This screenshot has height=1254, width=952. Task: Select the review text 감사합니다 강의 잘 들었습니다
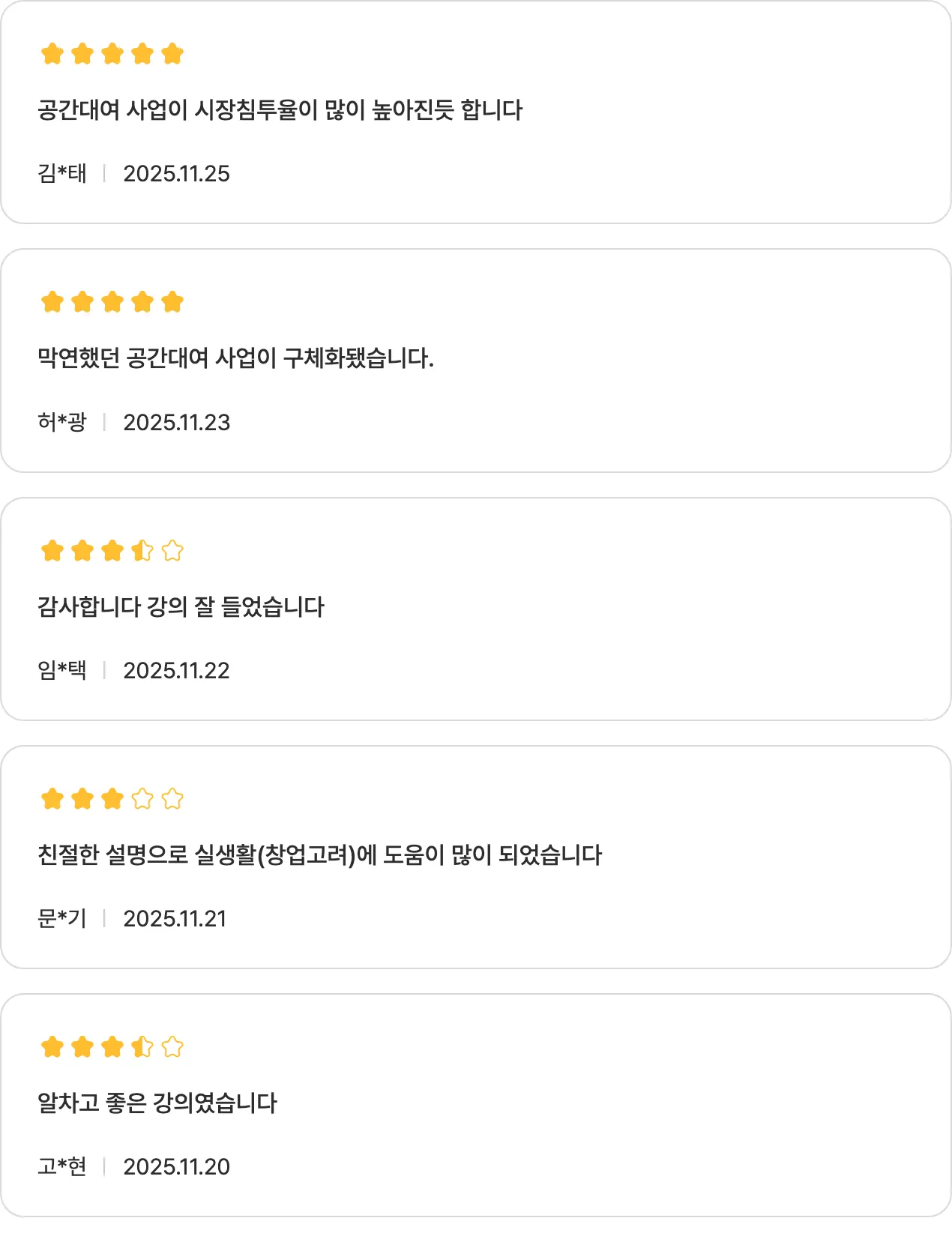181,606
